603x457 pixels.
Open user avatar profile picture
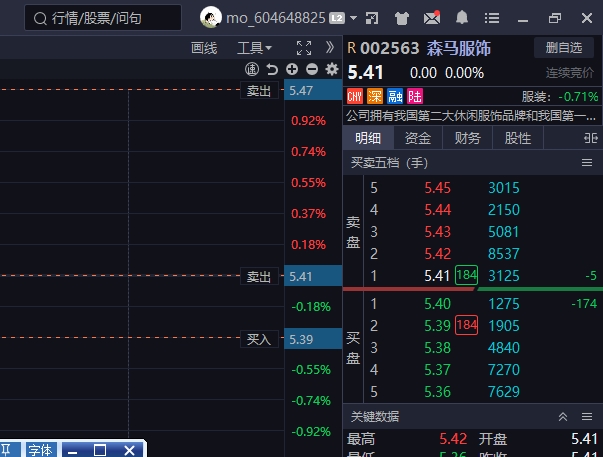pos(211,17)
